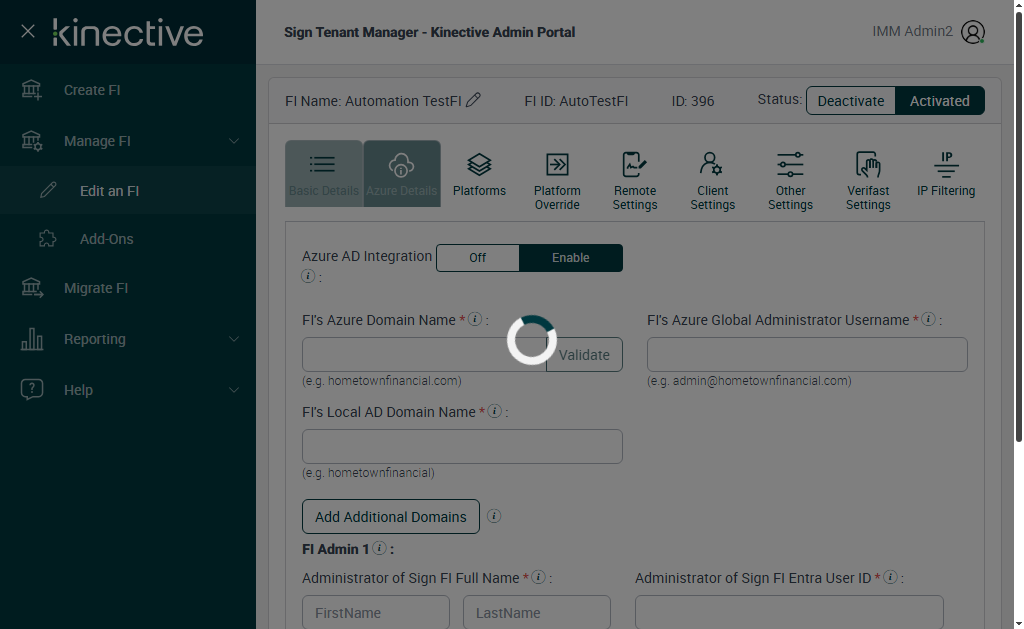Open the IP Filtering icon
1024x629 pixels.
(946, 165)
